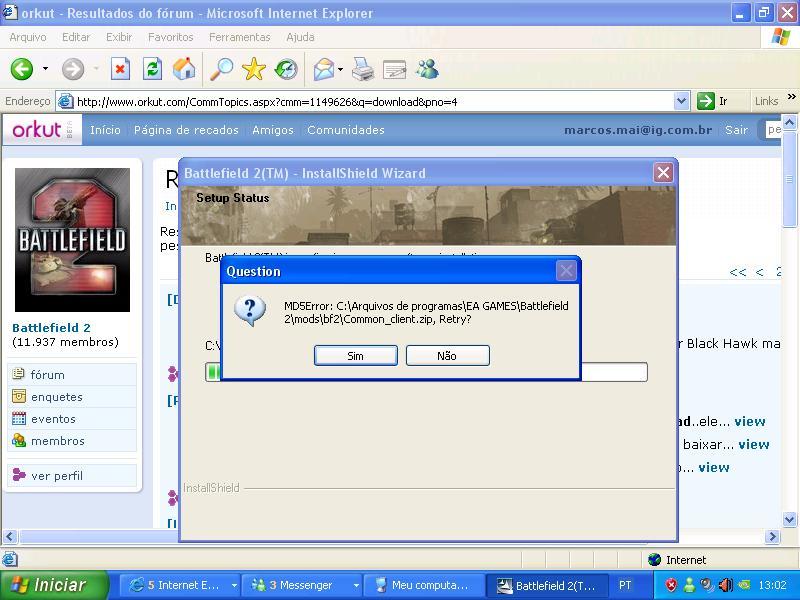Open the Ajuda menu
This screenshot has height=600, width=800.
coord(300,37)
